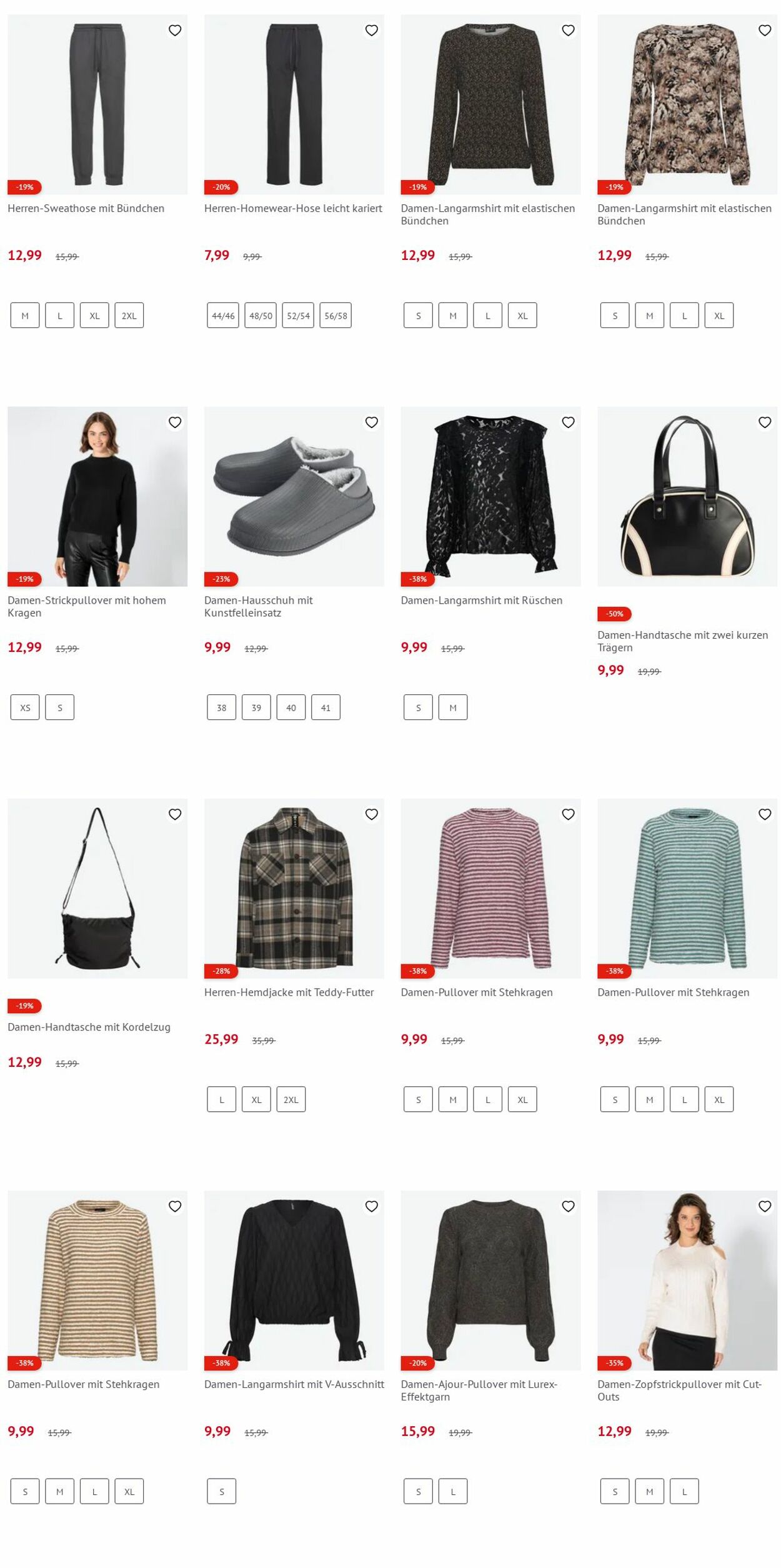Select size XS for Damen-Strickpullover
The image size is (781, 1568).
click(x=25, y=707)
